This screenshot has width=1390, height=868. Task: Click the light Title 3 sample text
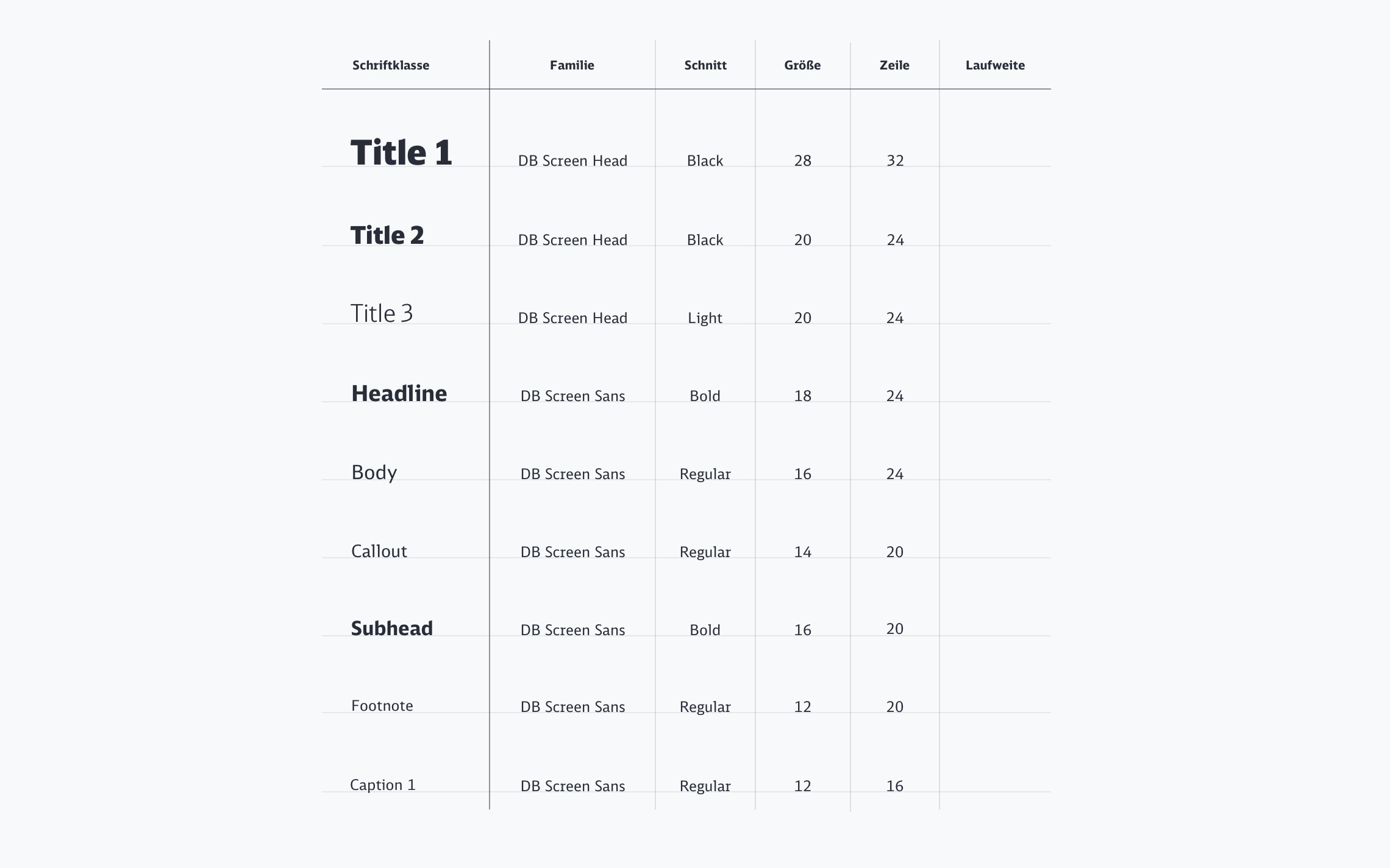382,313
